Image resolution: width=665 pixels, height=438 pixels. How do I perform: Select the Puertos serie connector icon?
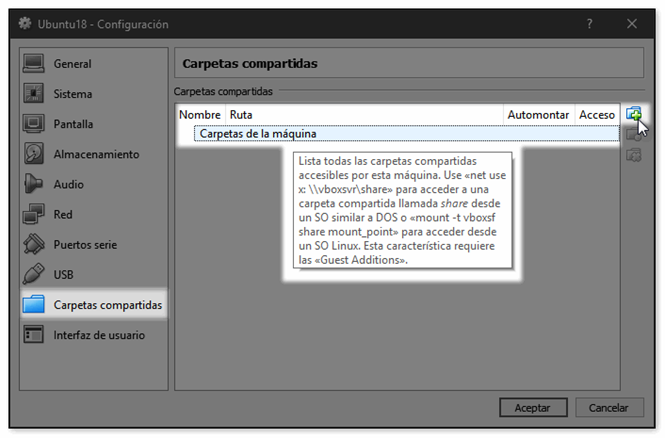pos(34,244)
